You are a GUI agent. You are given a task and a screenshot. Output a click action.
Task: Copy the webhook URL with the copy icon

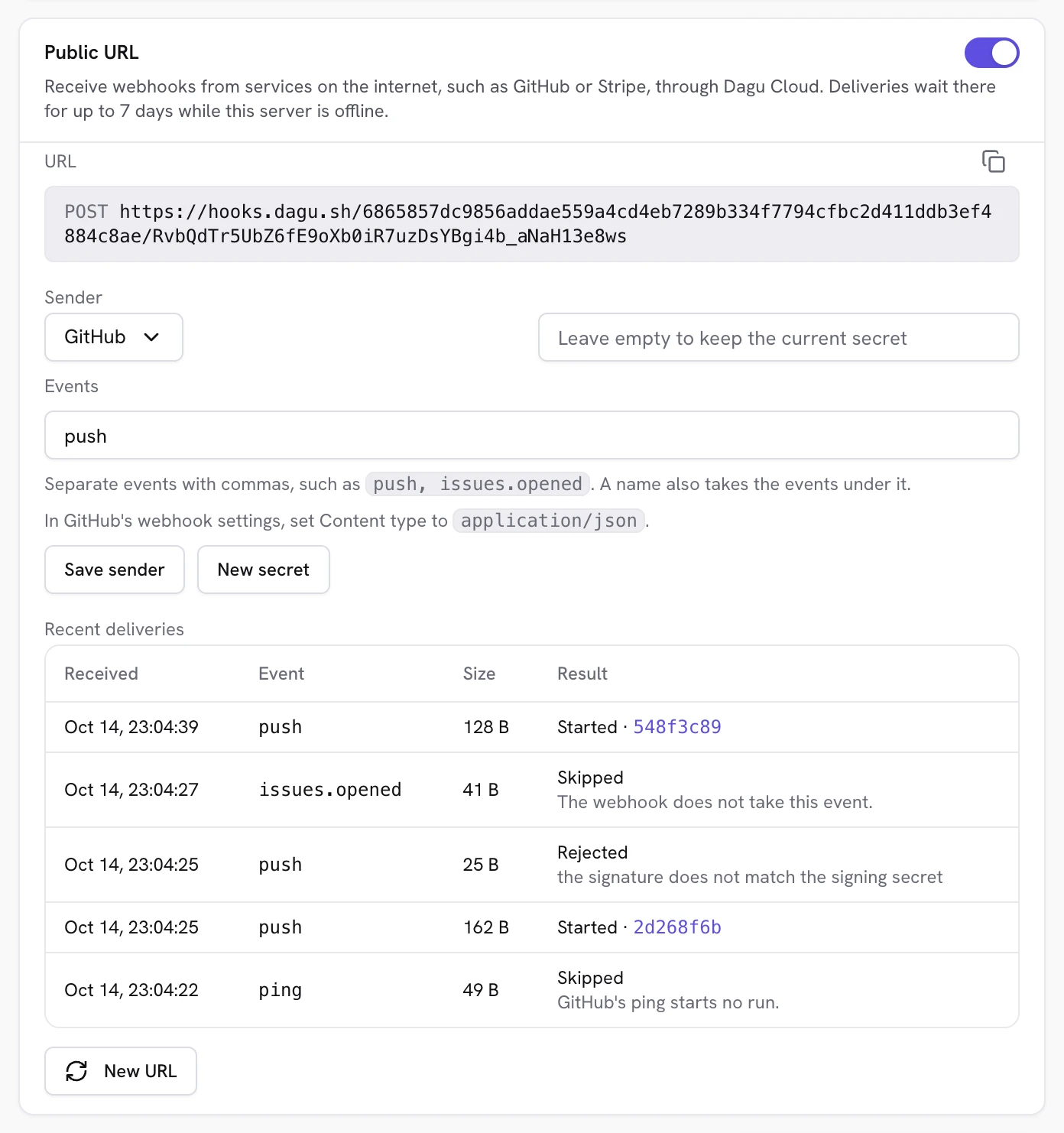[993, 161]
